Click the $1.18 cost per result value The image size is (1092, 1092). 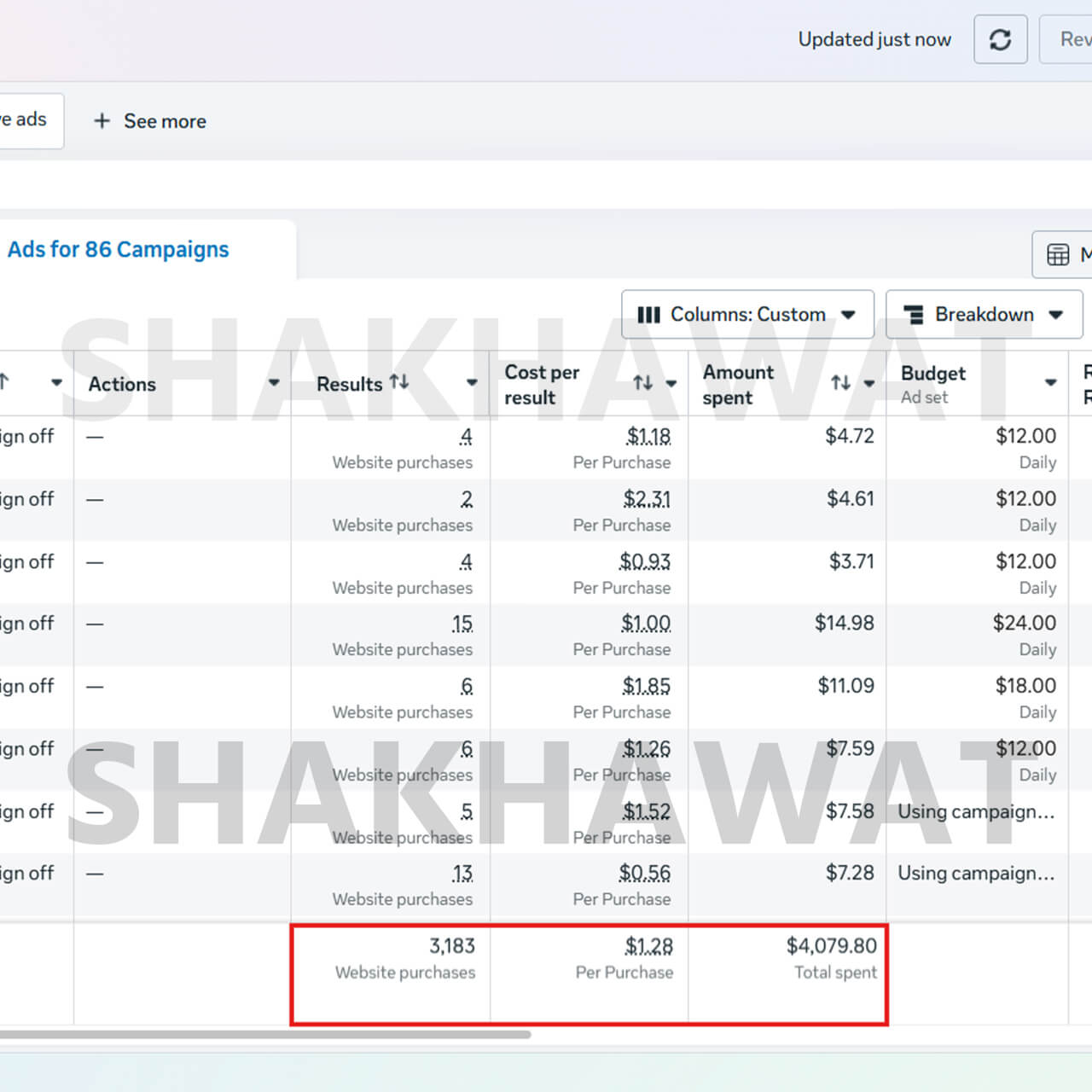tap(648, 437)
